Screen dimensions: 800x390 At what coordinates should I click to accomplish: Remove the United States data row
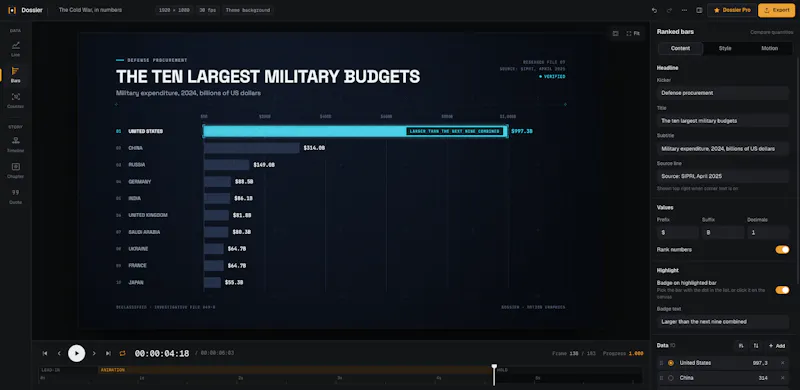[783, 363]
